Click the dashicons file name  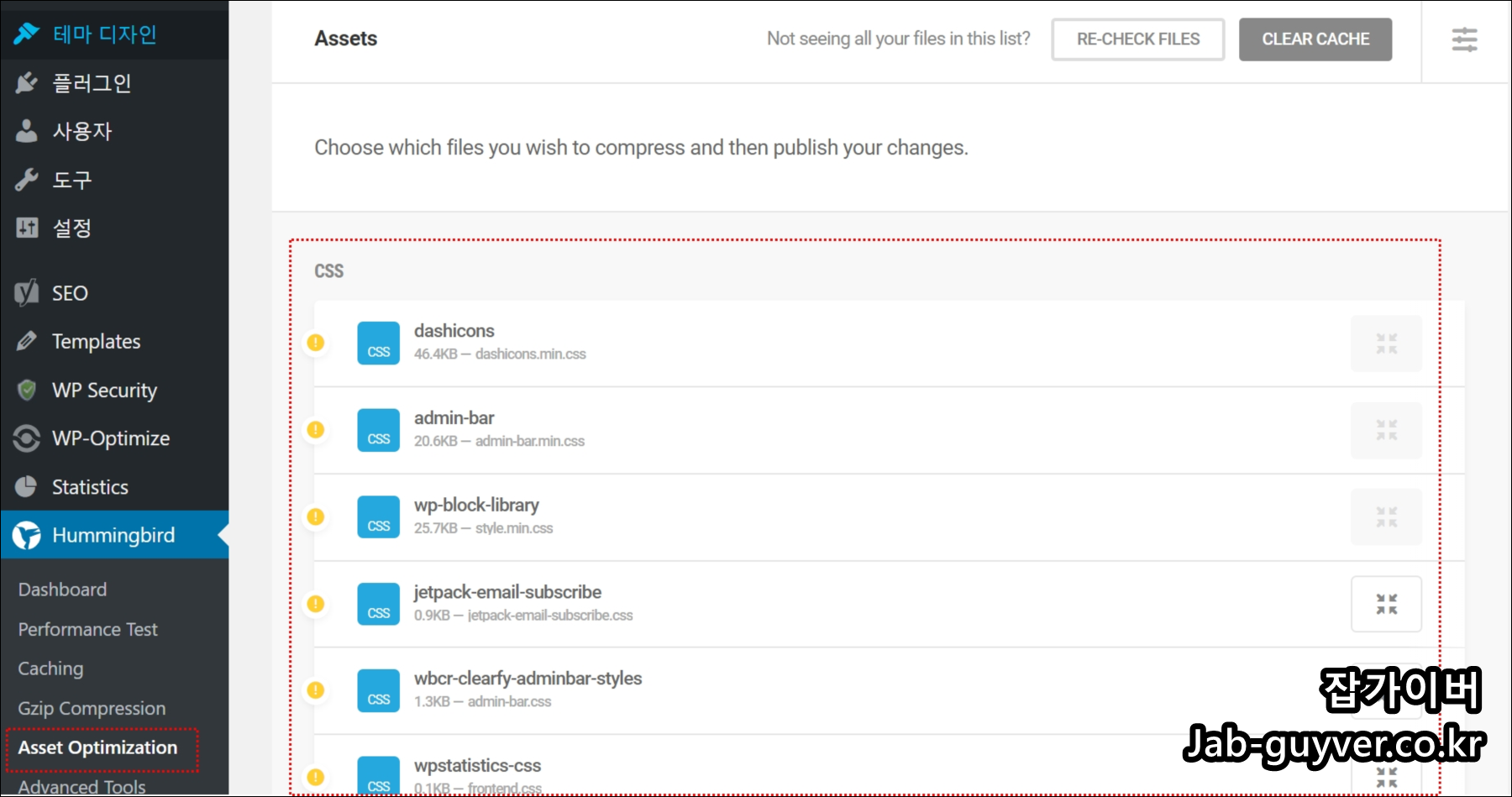(x=454, y=331)
